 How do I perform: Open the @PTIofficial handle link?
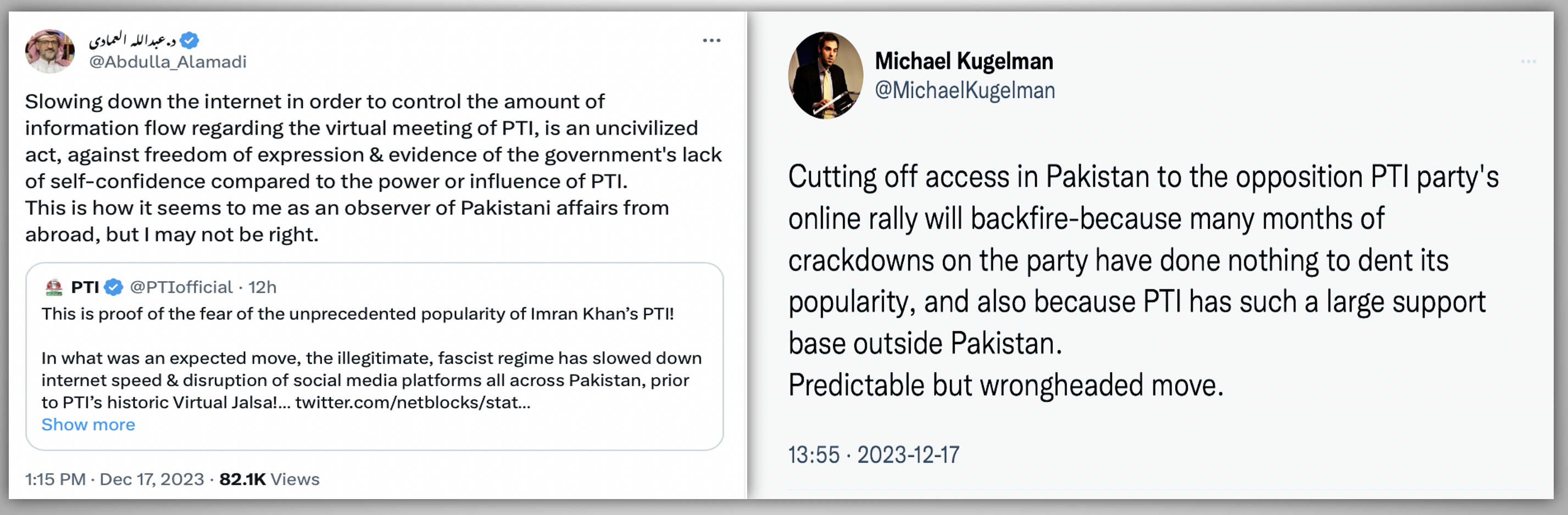181,287
